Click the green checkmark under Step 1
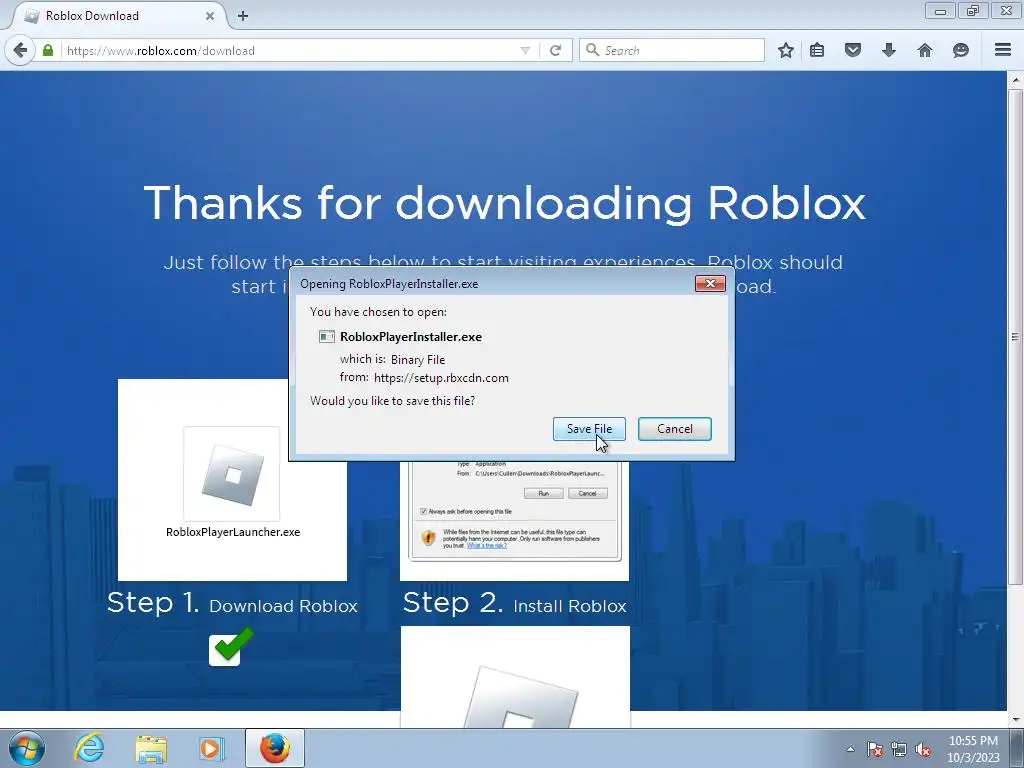Screen dimensions: 1024x768 231,646
